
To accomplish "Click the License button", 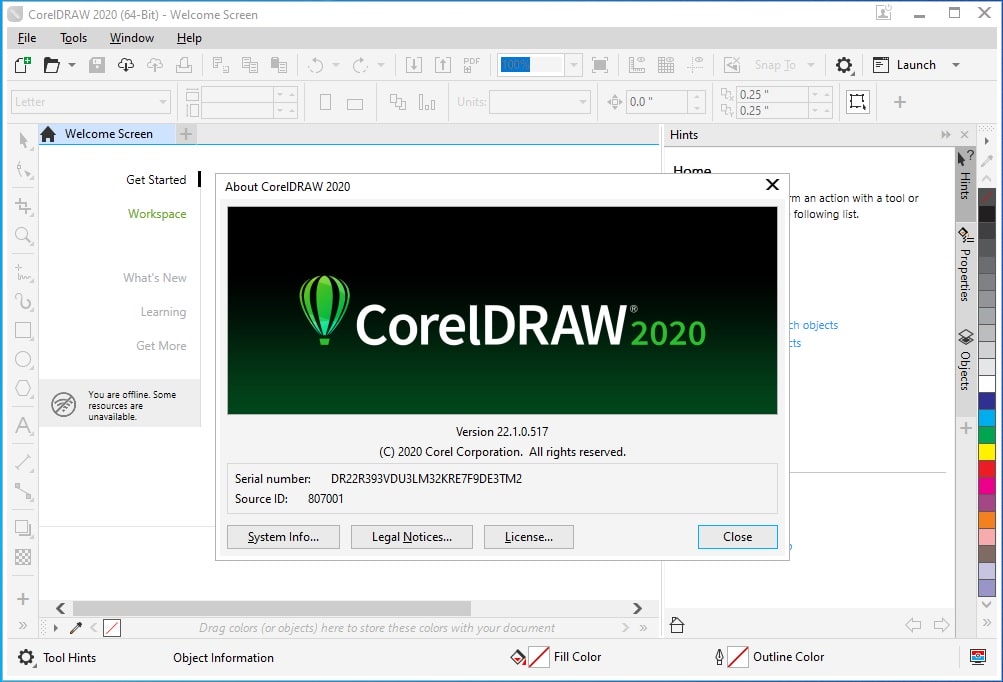I will point(529,537).
